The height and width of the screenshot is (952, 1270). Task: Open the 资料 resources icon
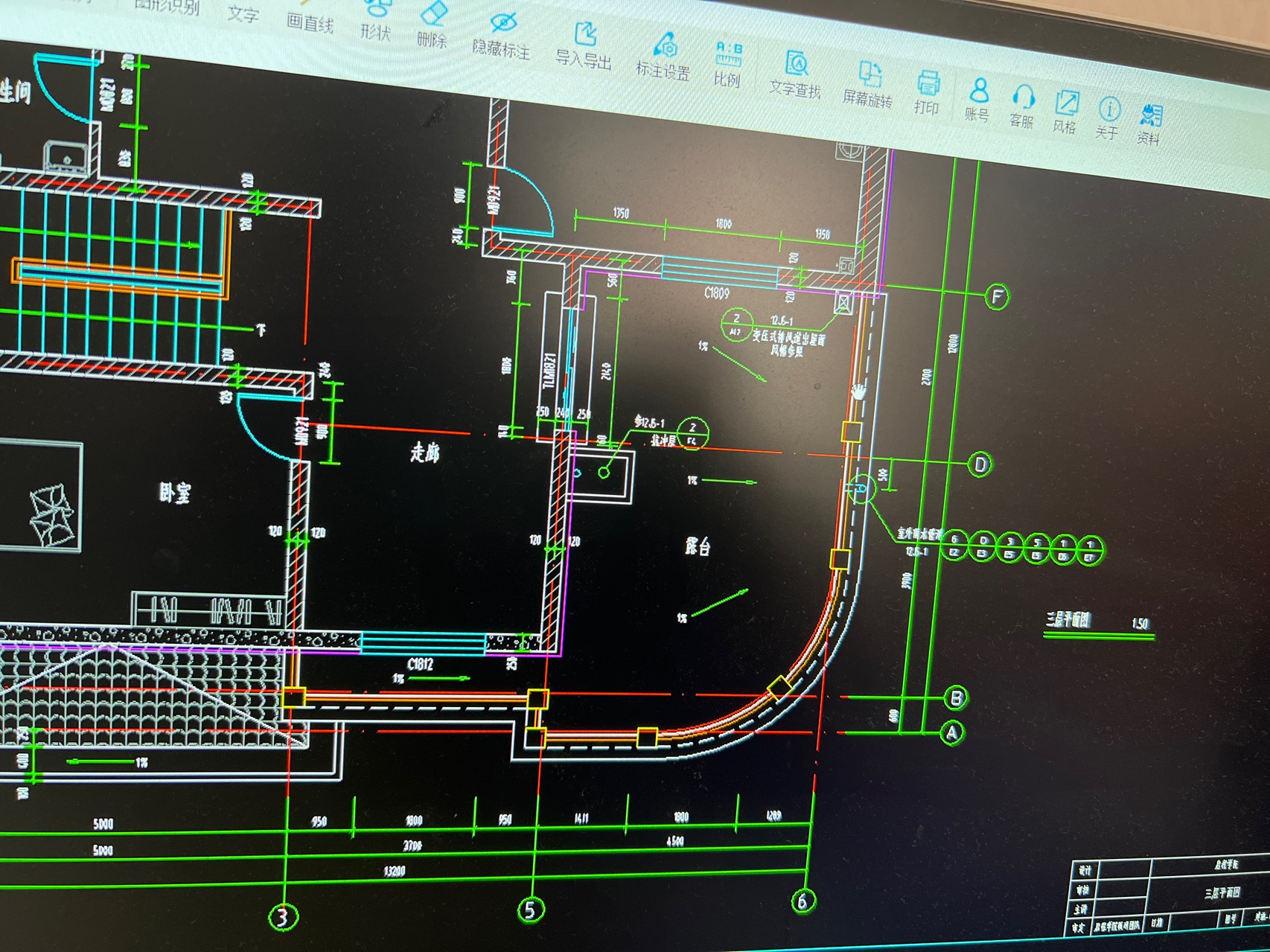click(1151, 115)
